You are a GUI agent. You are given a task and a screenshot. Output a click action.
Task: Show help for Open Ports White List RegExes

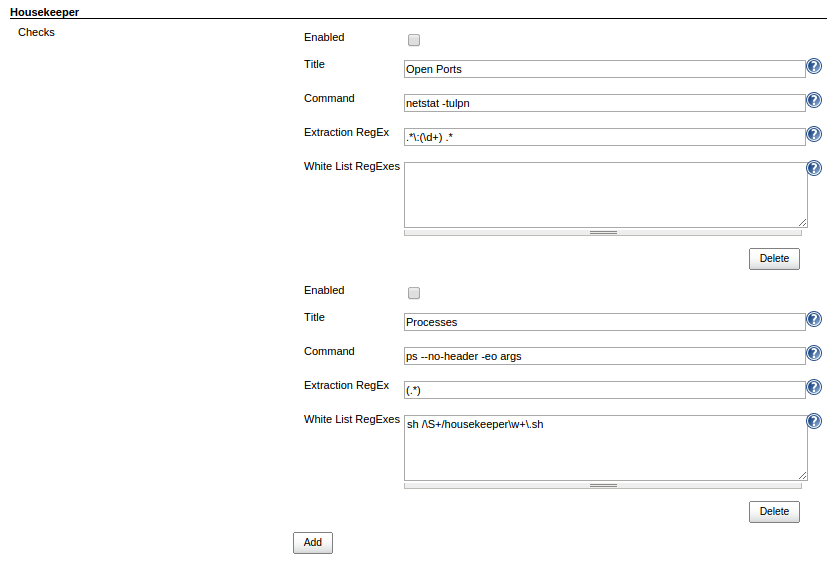814,168
